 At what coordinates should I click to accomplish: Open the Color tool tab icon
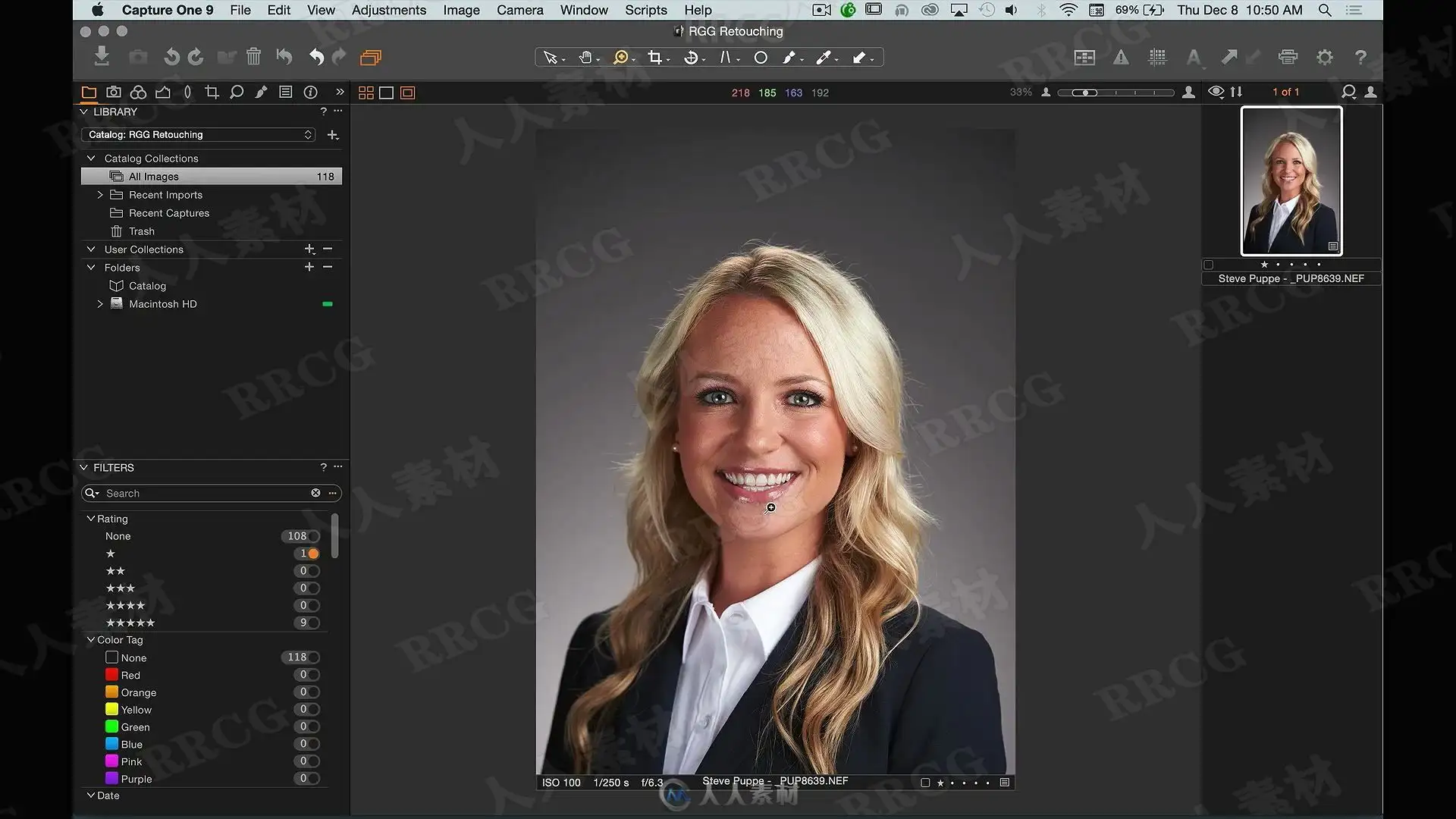pyautogui.click(x=138, y=93)
